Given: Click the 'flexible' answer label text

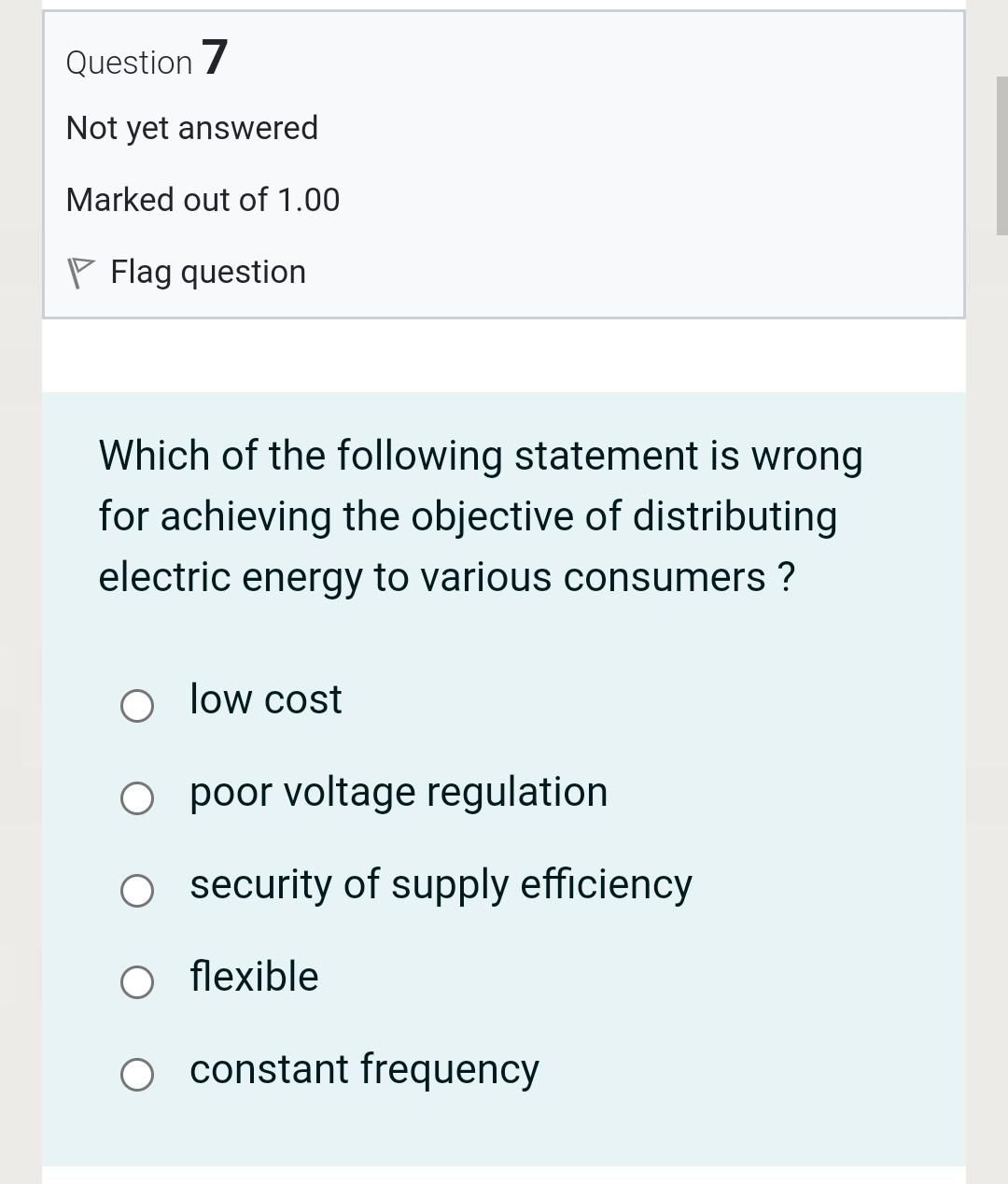Looking at the screenshot, I should [254, 977].
